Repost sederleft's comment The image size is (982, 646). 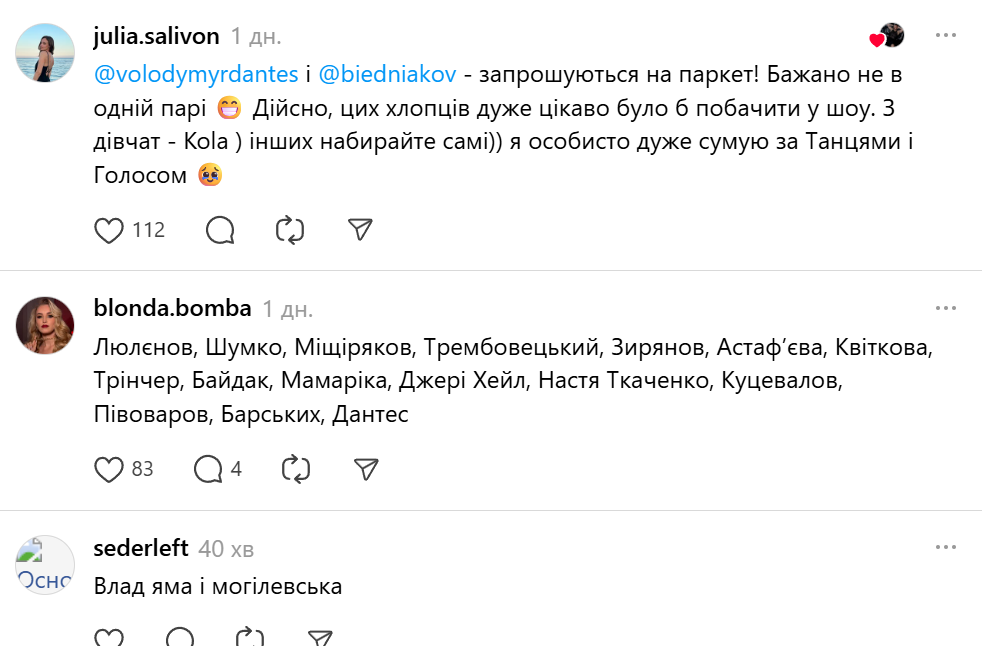(x=249, y=638)
